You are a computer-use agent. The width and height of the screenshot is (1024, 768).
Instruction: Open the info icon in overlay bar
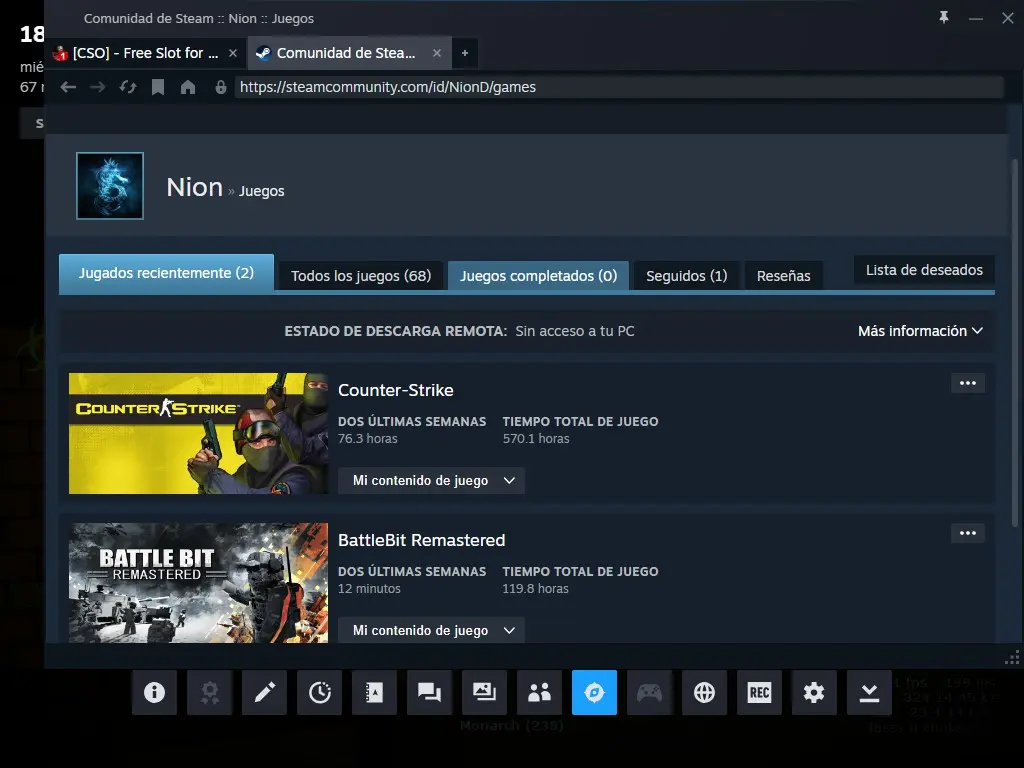tap(154, 692)
